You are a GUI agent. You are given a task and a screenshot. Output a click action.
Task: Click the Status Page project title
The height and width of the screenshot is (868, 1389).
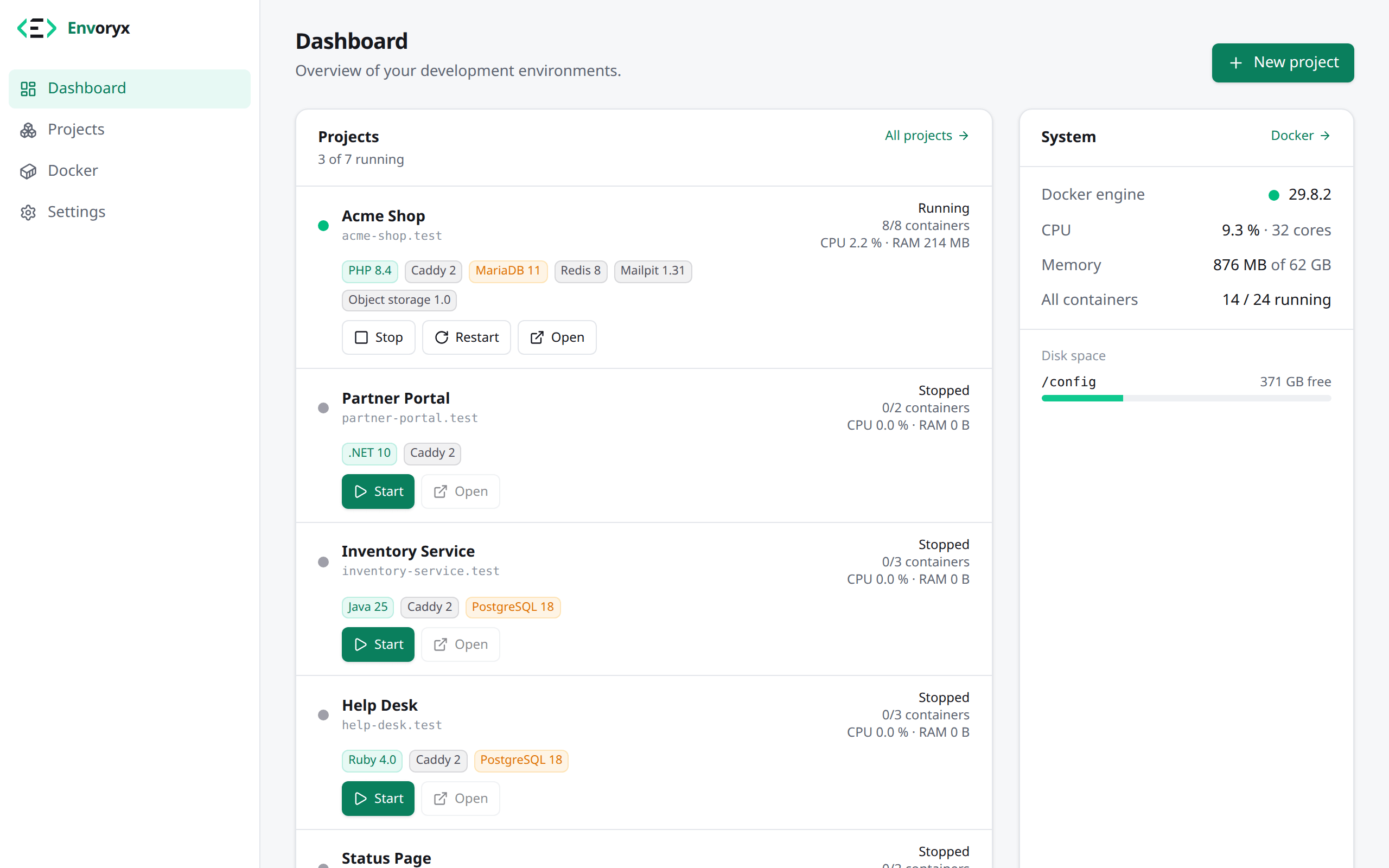[x=386, y=858]
